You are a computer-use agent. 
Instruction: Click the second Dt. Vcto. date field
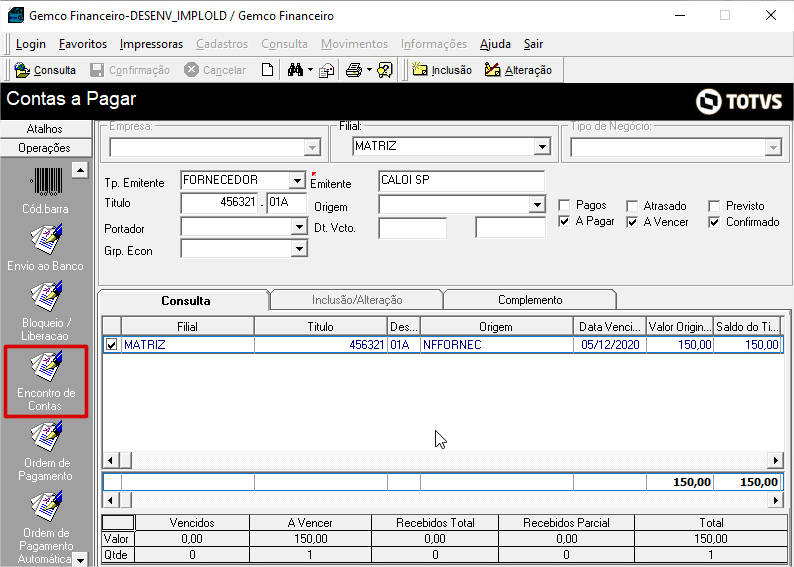(x=510, y=228)
